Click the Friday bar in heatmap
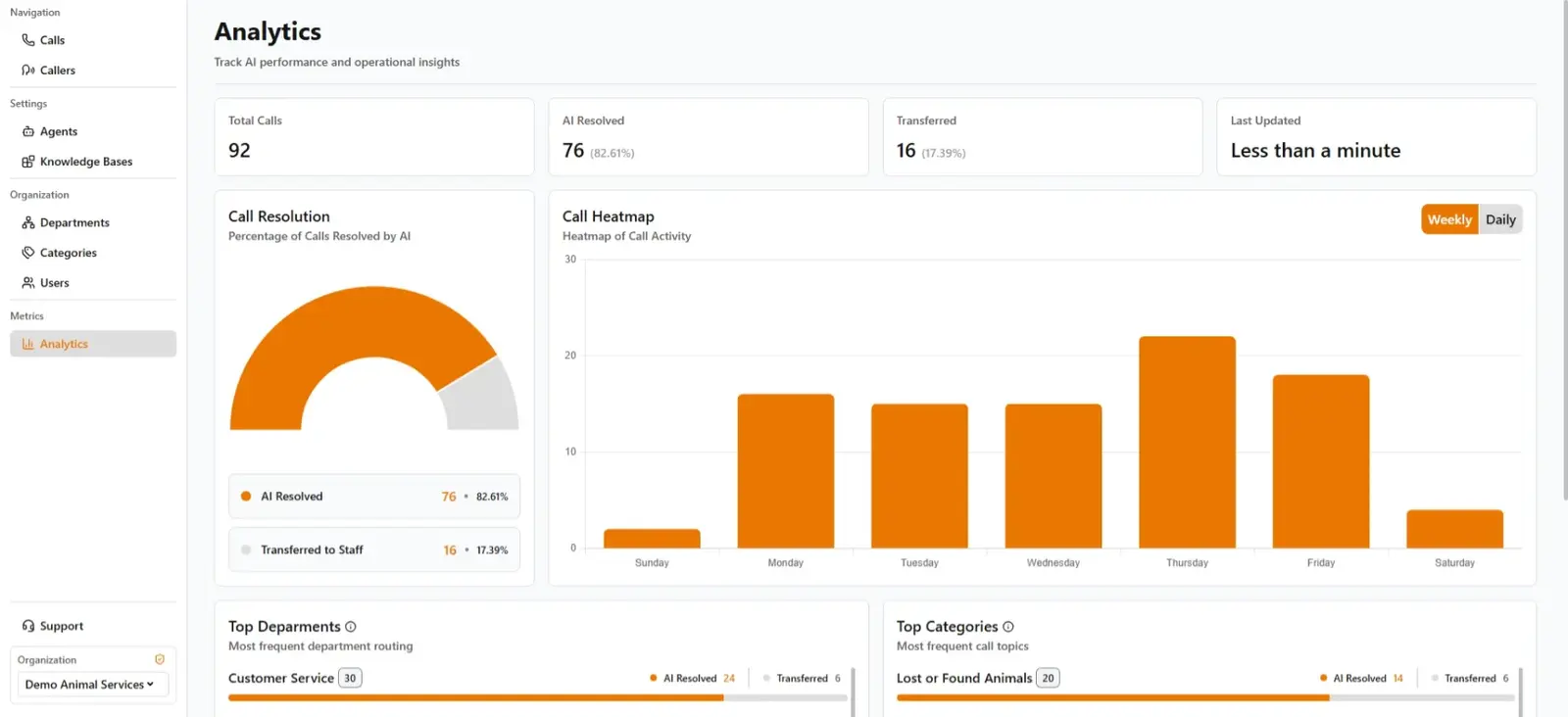 pyautogui.click(x=1321, y=461)
